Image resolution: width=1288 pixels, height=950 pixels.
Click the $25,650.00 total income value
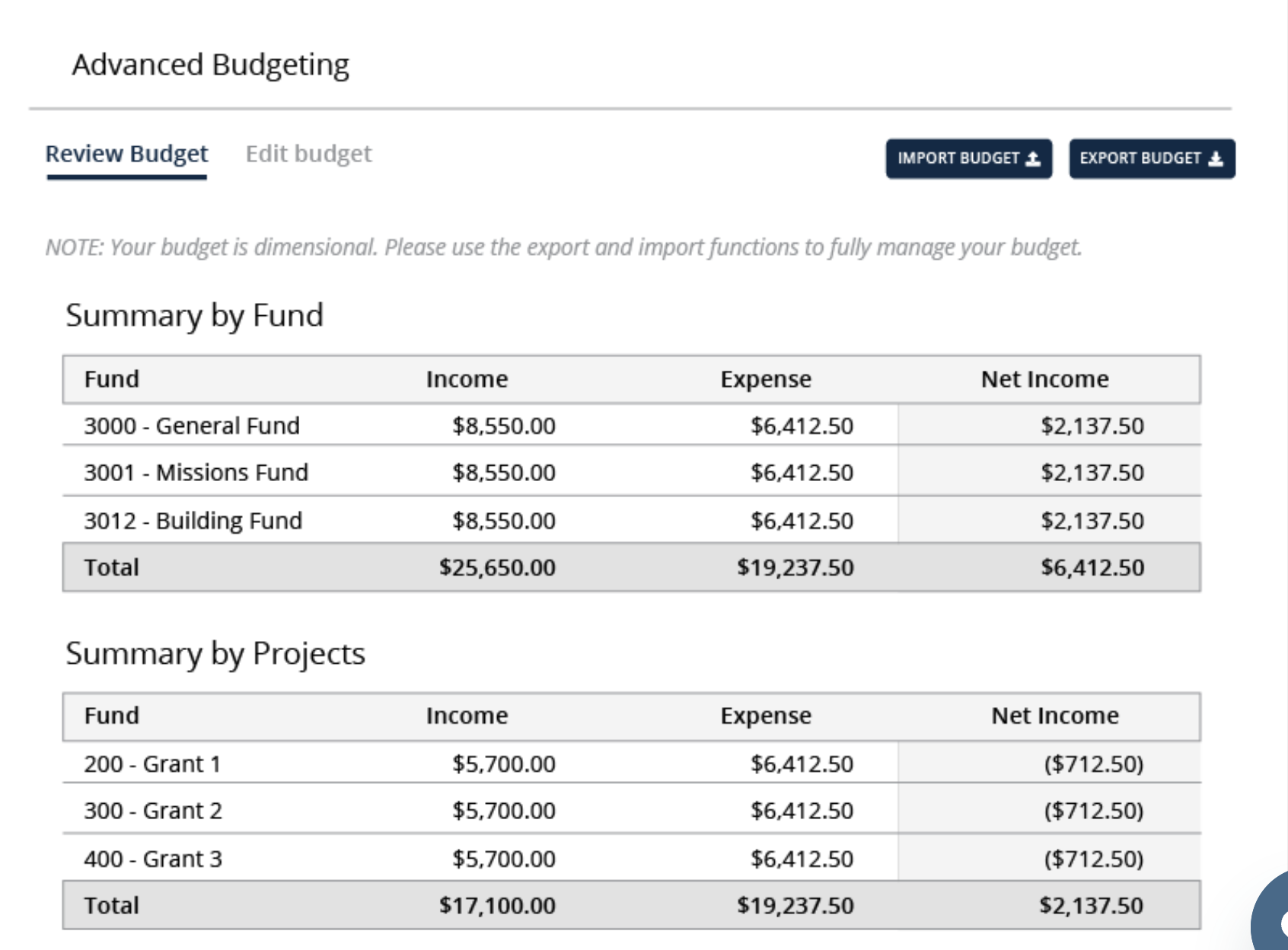[x=497, y=568]
